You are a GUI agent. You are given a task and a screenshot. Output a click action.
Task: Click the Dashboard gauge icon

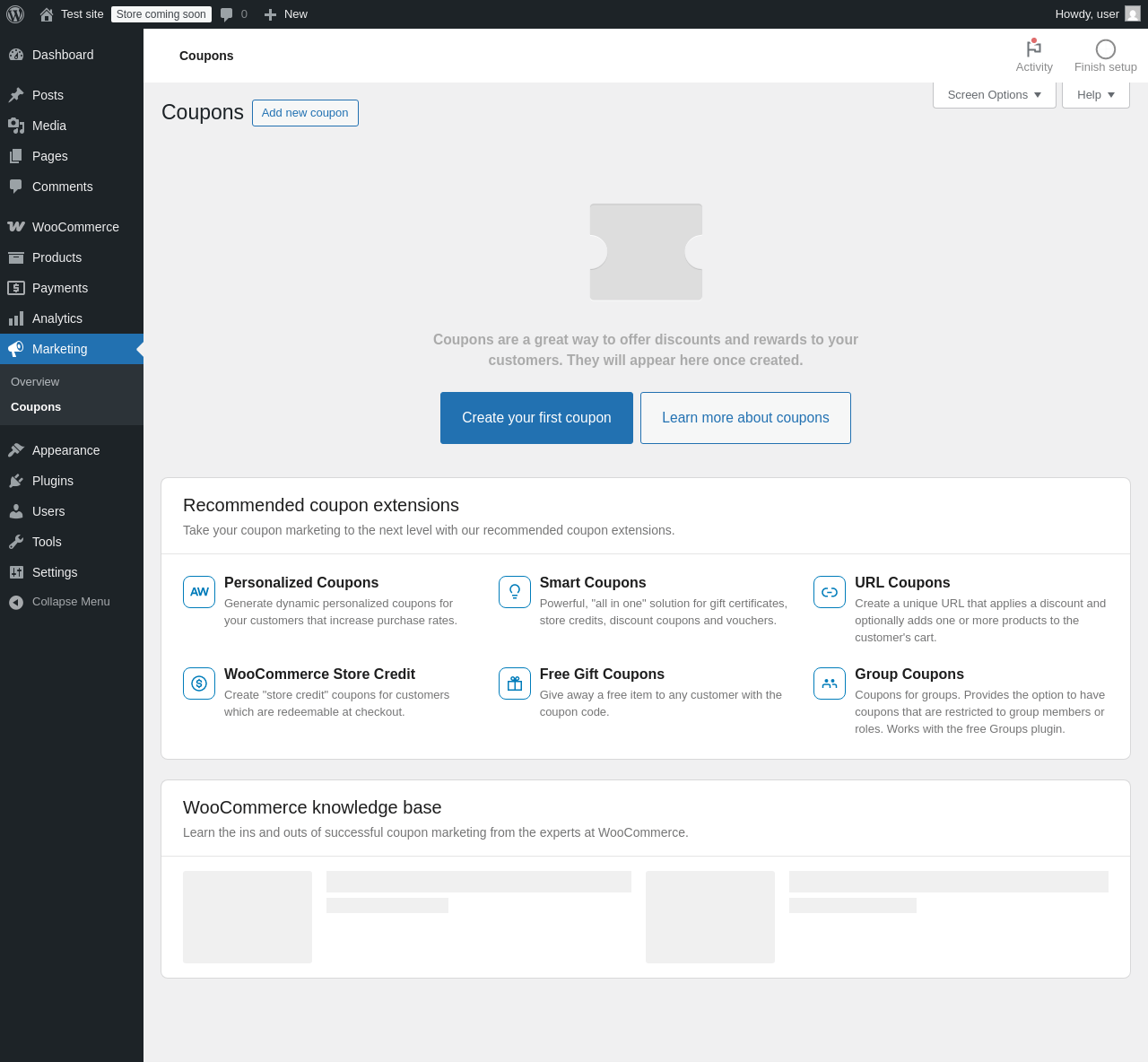[16, 55]
